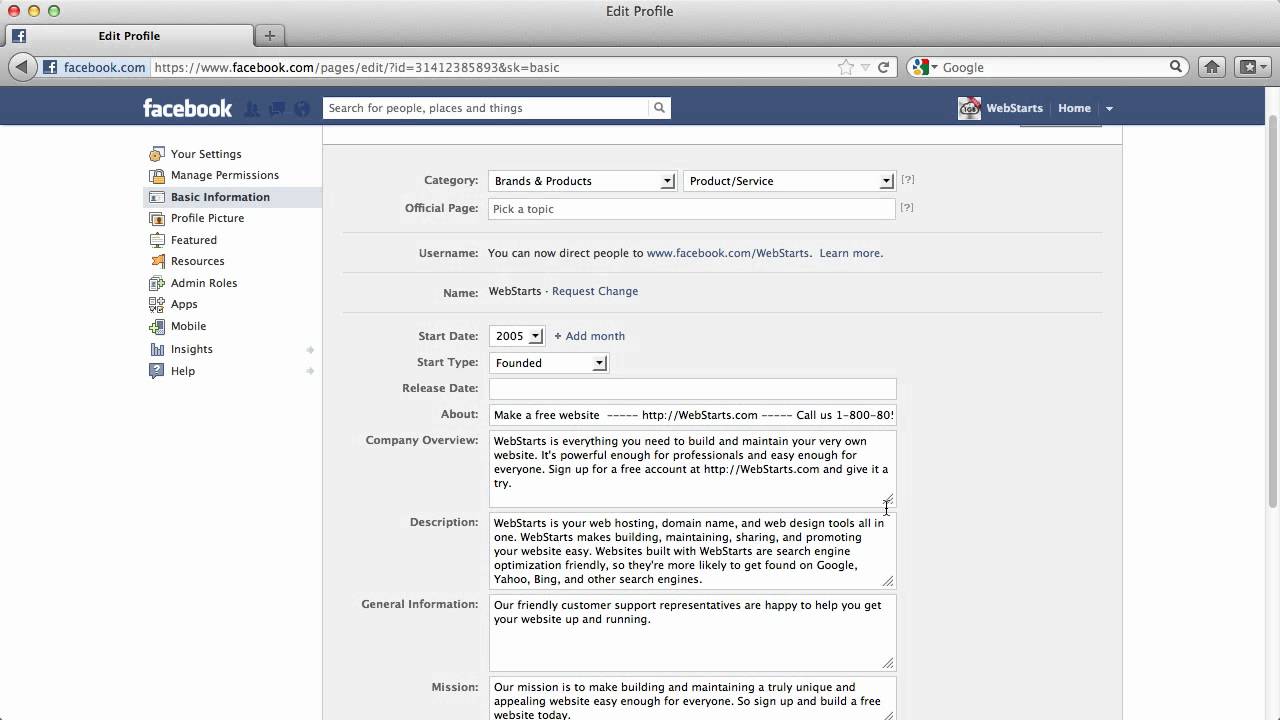Click the magnifier icon in the Google search box
The image size is (1280, 720).
coord(1176,67)
